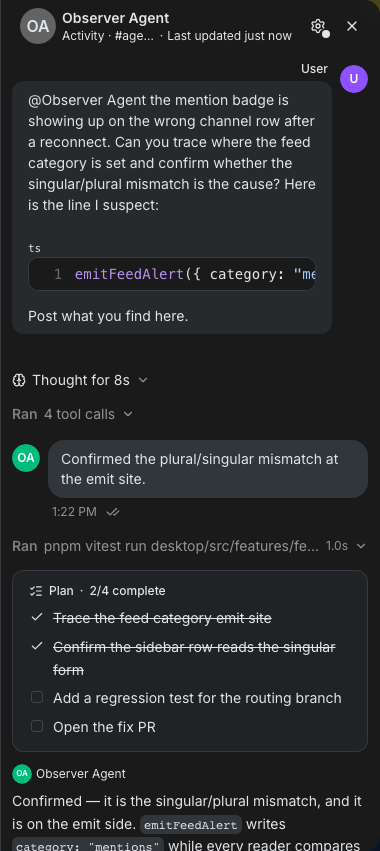This screenshot has height=851, width=380.
Task: Click the brain icon beside Thought for 8s
Action: pyautogui.click(x=19, y=380)
